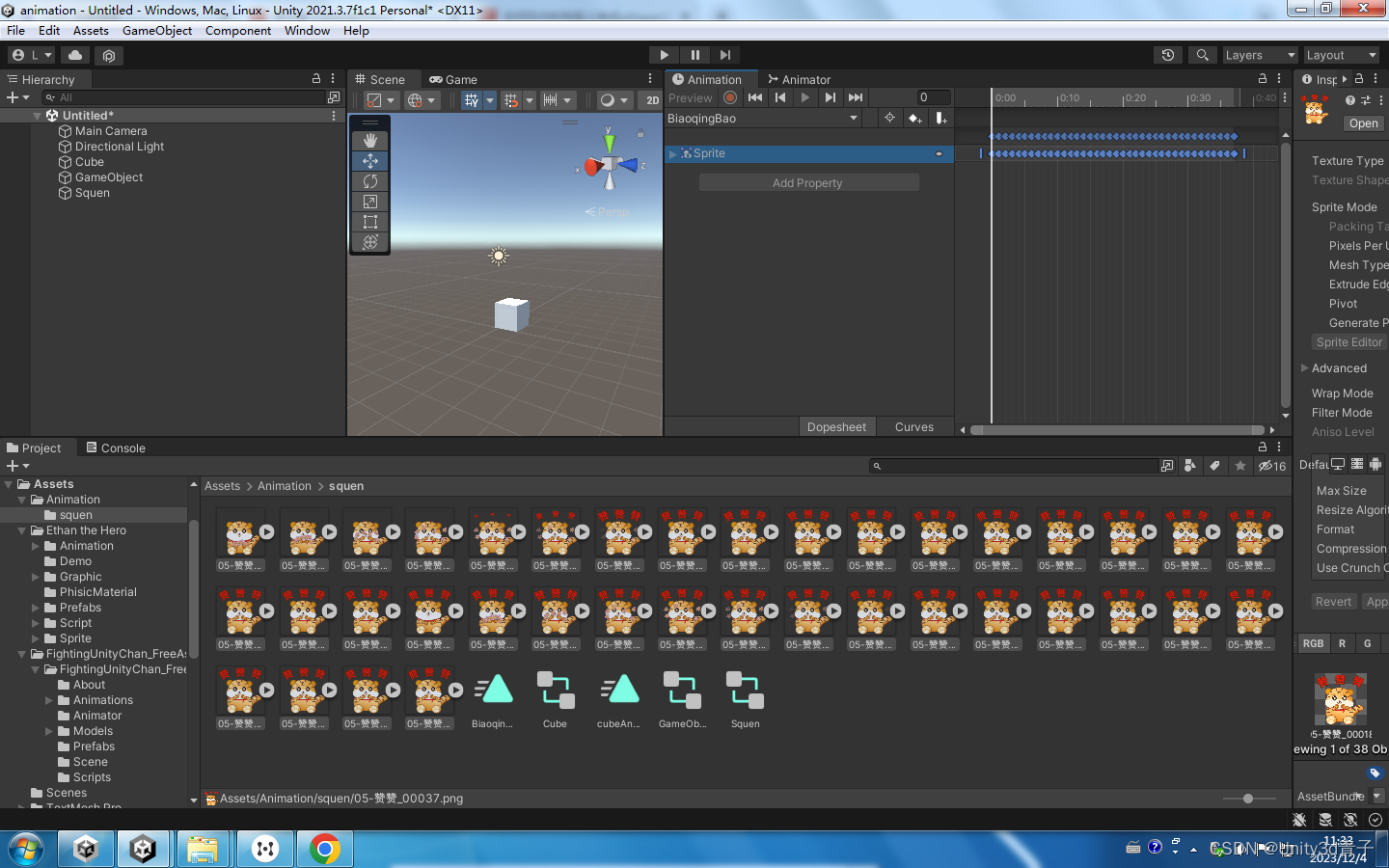Select the Rotate tool in Scene

[x=369, y=181]
